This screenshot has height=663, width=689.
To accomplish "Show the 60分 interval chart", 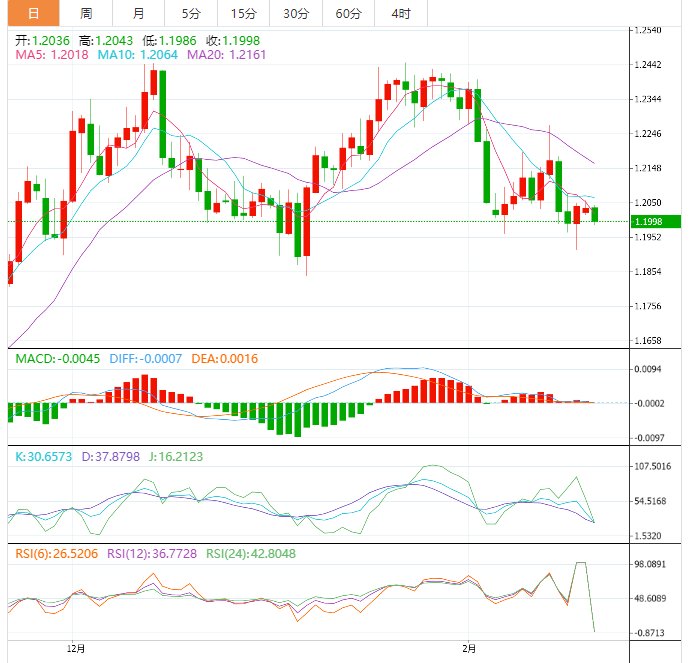I will tap(348, 13).
